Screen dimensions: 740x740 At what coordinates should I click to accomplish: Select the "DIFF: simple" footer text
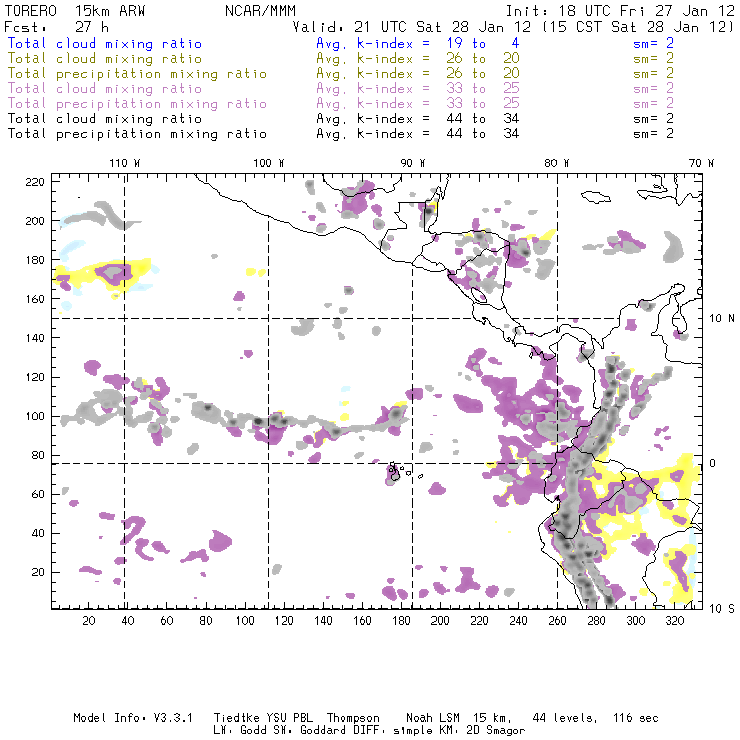pyautogui.click(x=391, y=731)
